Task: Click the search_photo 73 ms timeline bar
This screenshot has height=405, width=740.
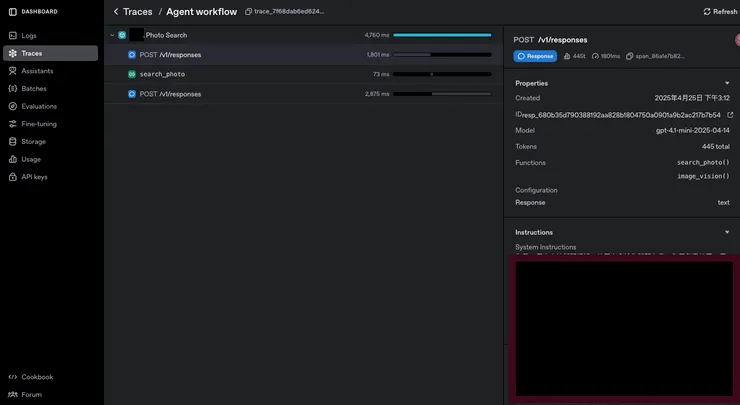Action: coord(442,74)
